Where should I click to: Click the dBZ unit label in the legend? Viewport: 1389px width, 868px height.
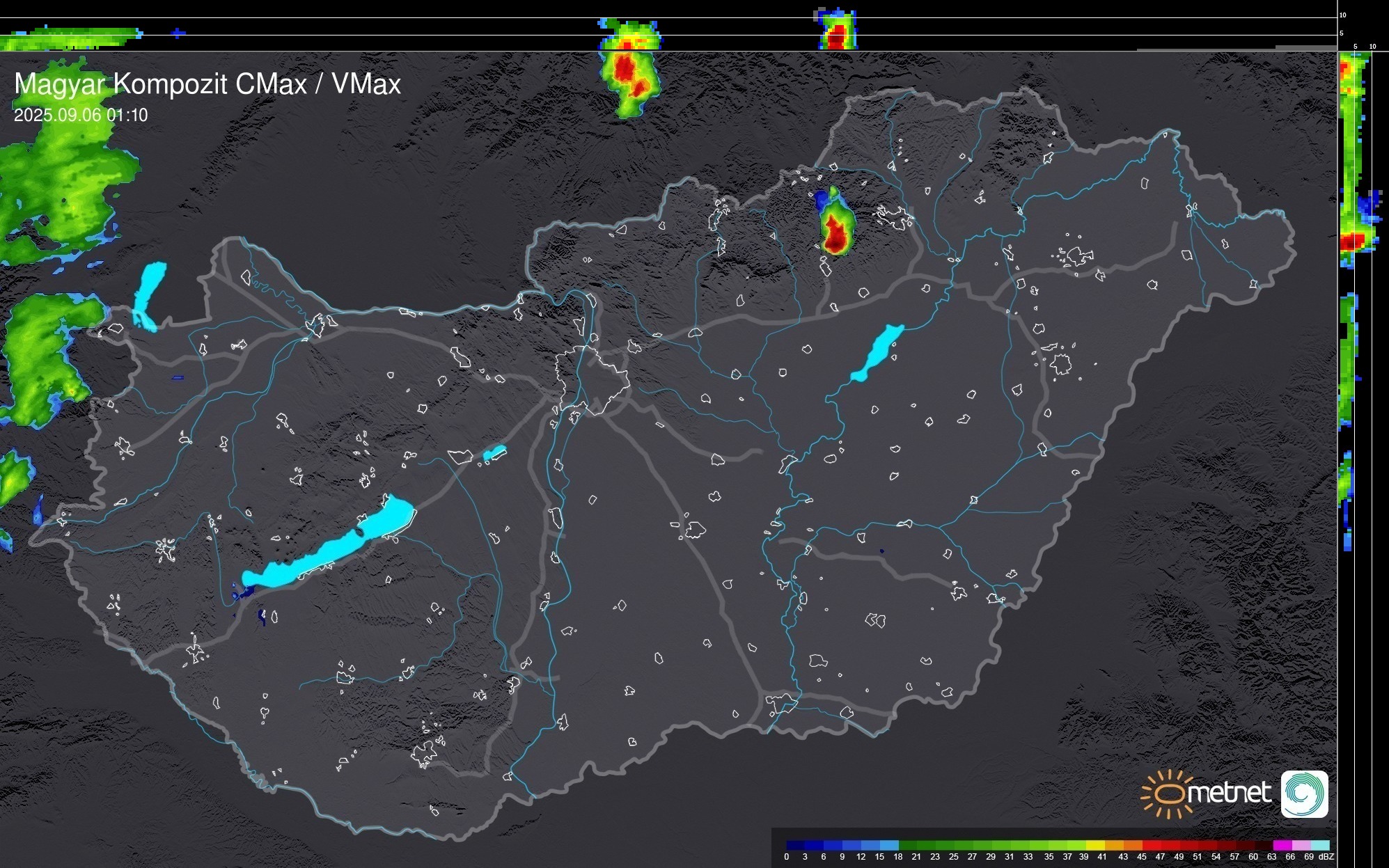[1326, 857]
